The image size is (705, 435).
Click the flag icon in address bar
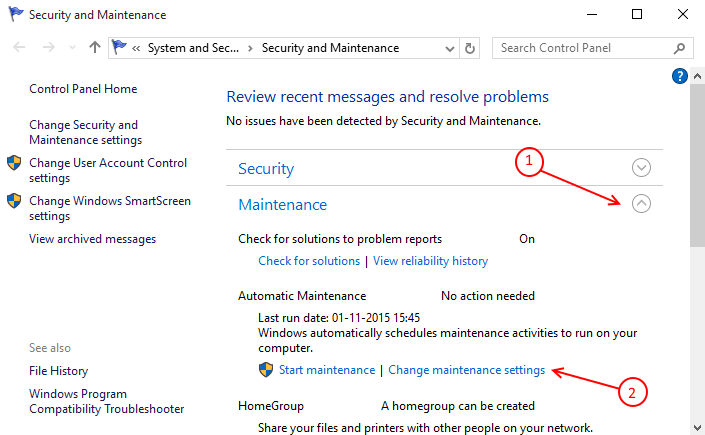click(119, 47)
